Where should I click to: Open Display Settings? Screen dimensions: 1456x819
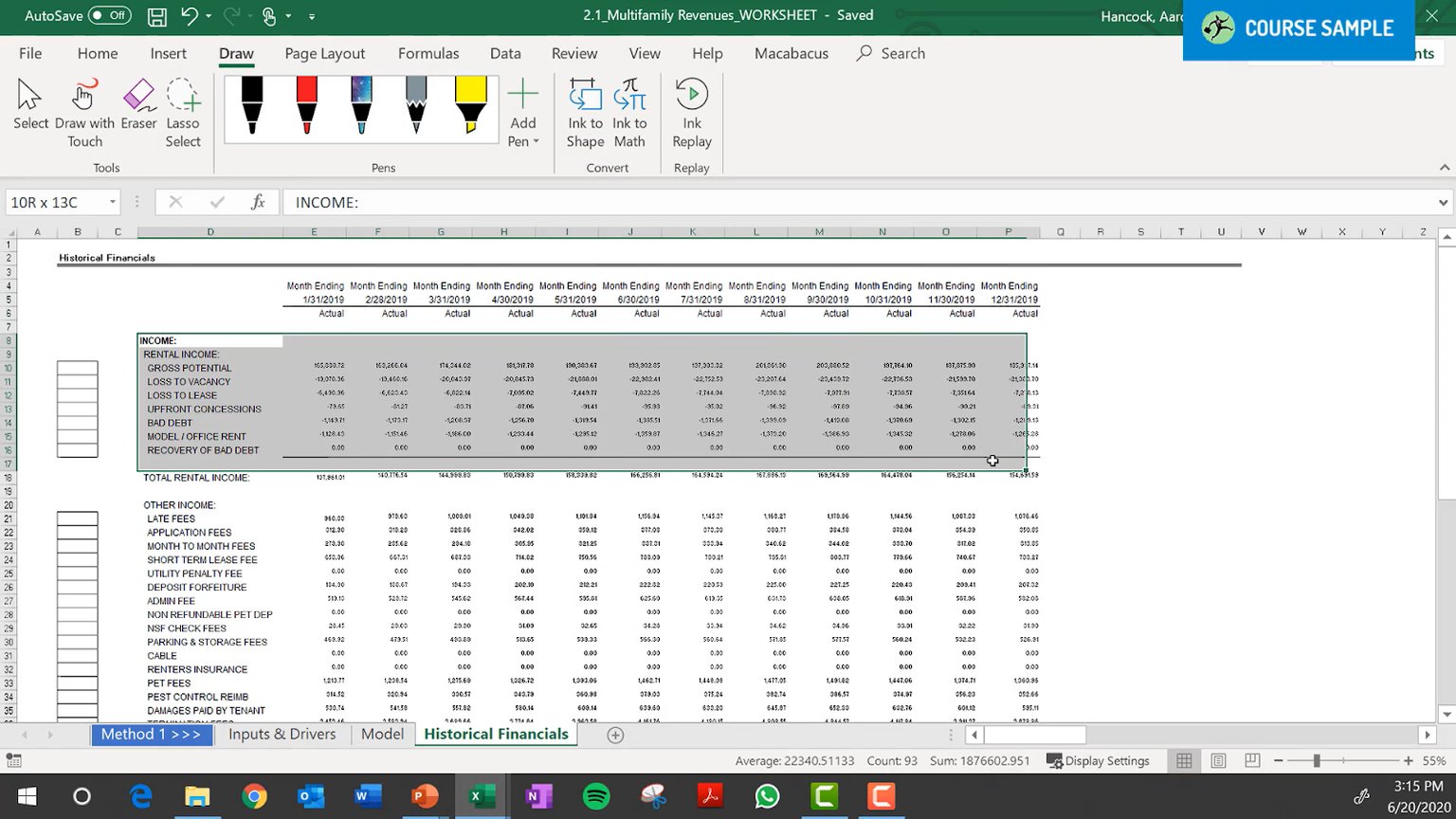(1098, 760)
